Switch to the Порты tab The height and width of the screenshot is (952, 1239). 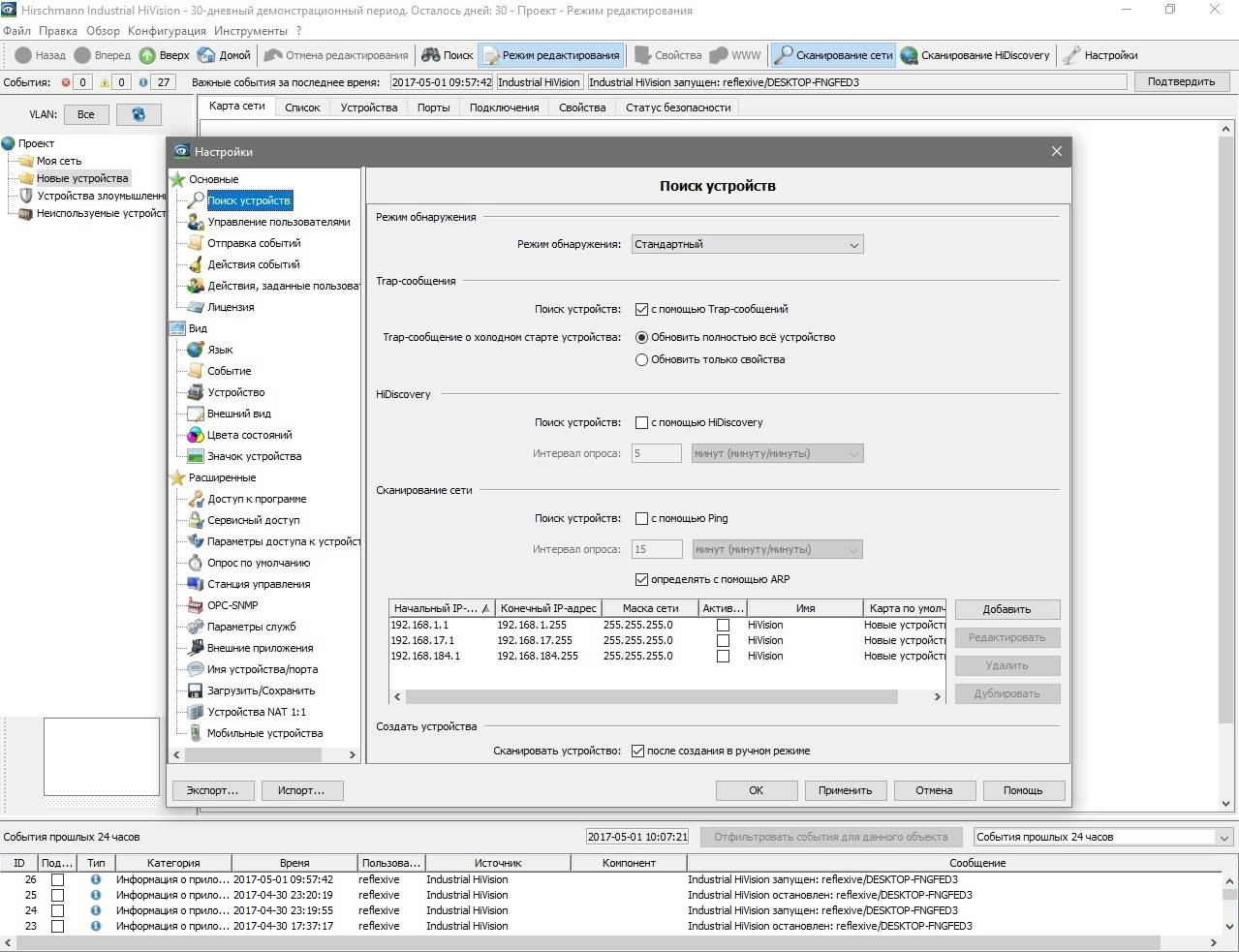(x=433, y=107)
